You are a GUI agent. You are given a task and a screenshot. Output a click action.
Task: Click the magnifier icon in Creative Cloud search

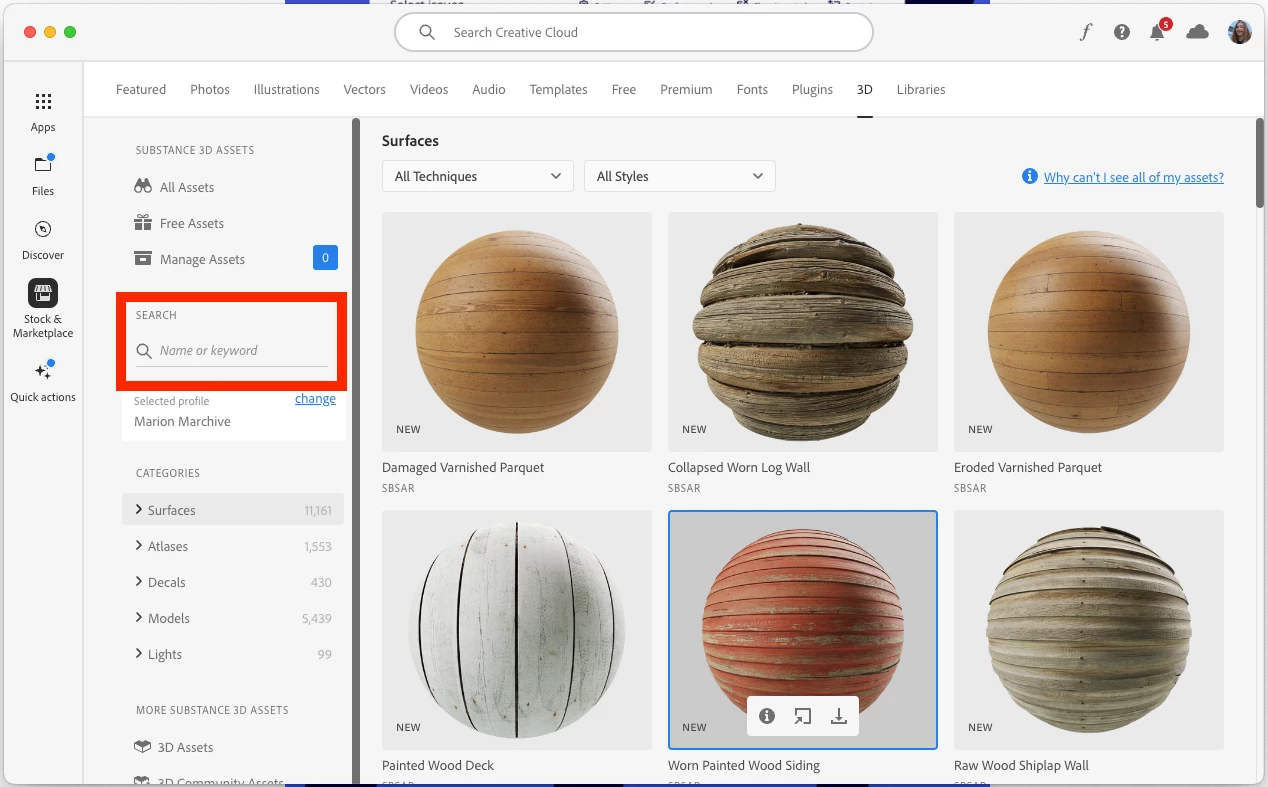click(x=427, y=32)
